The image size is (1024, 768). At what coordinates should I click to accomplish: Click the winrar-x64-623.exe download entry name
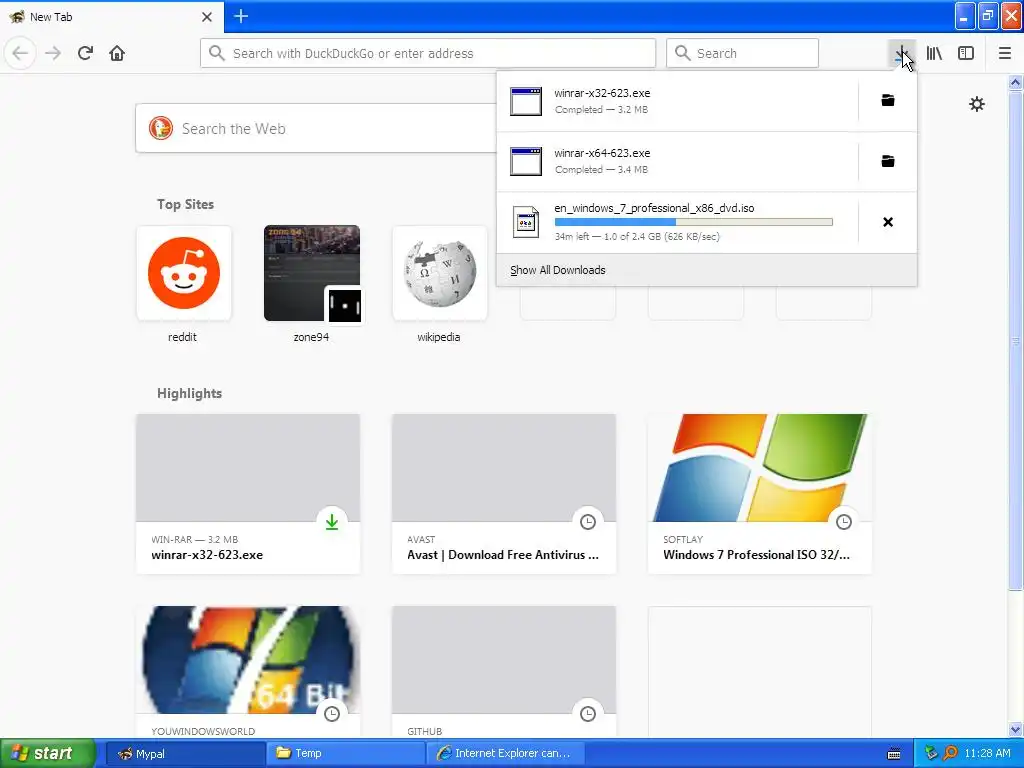tap(602, 153)
